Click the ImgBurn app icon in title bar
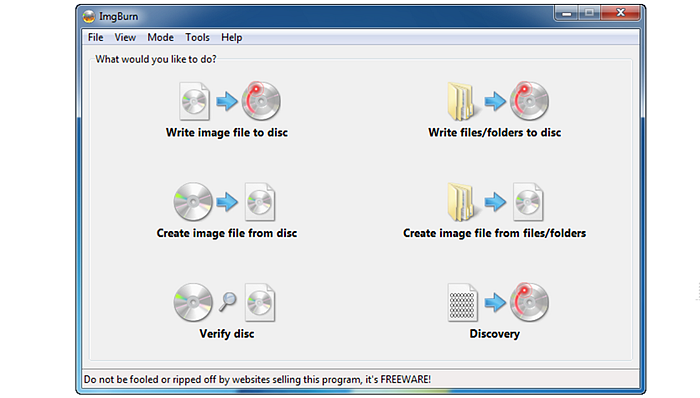The height and width of the screenshot is (398, 700). point(89,17)
